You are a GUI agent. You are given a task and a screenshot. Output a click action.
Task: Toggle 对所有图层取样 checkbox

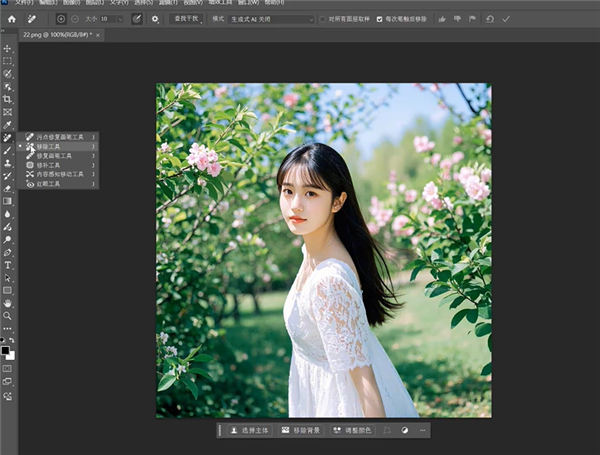click(x=322, y=19)
